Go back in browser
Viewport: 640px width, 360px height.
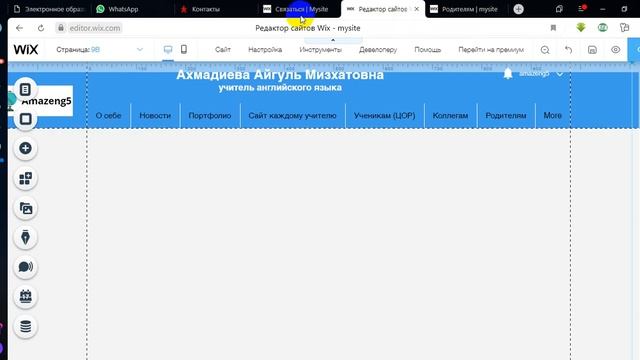pyautogui.click(x=19, y=28)
